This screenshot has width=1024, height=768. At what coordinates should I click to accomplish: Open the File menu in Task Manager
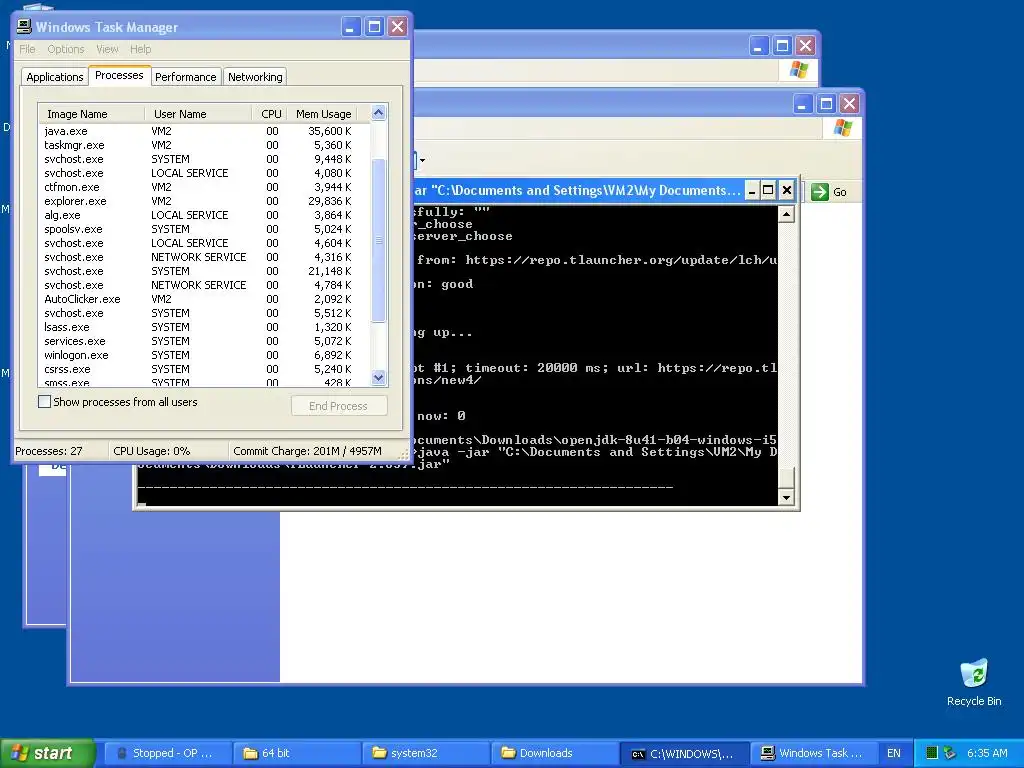pos(27,49)
